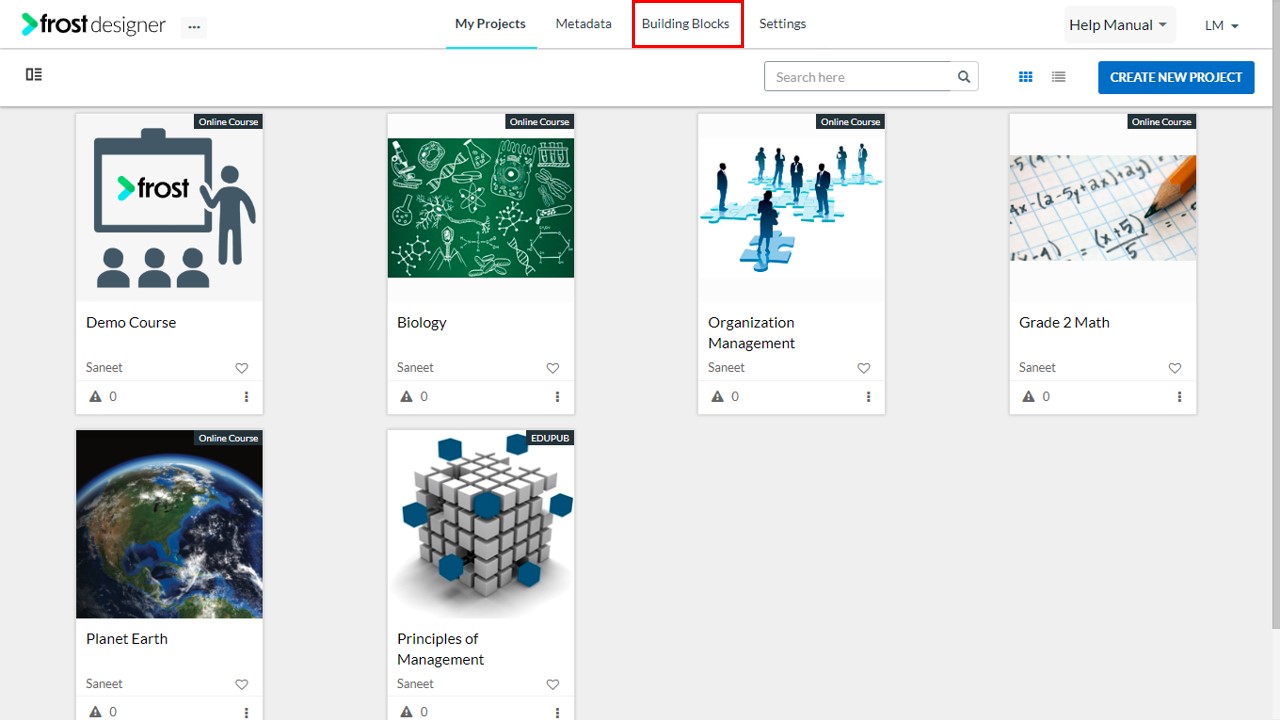Open the Planet Earth thumbnail
Image resolution: width=1280 pixels, height=720 pixels.
click(x=169, y=524)
